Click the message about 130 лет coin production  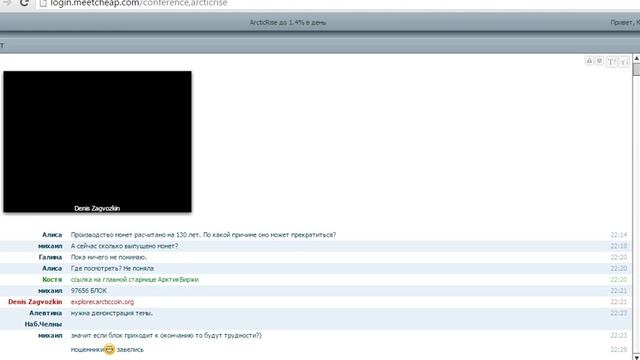point(204,235)
